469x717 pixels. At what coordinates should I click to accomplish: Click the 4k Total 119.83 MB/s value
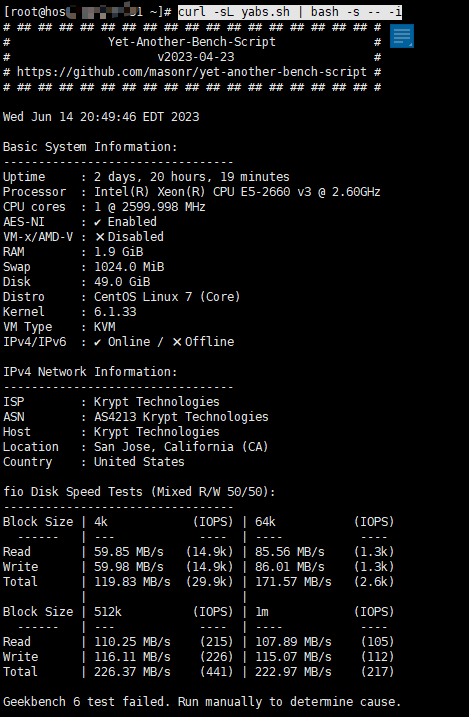point(132,582)
